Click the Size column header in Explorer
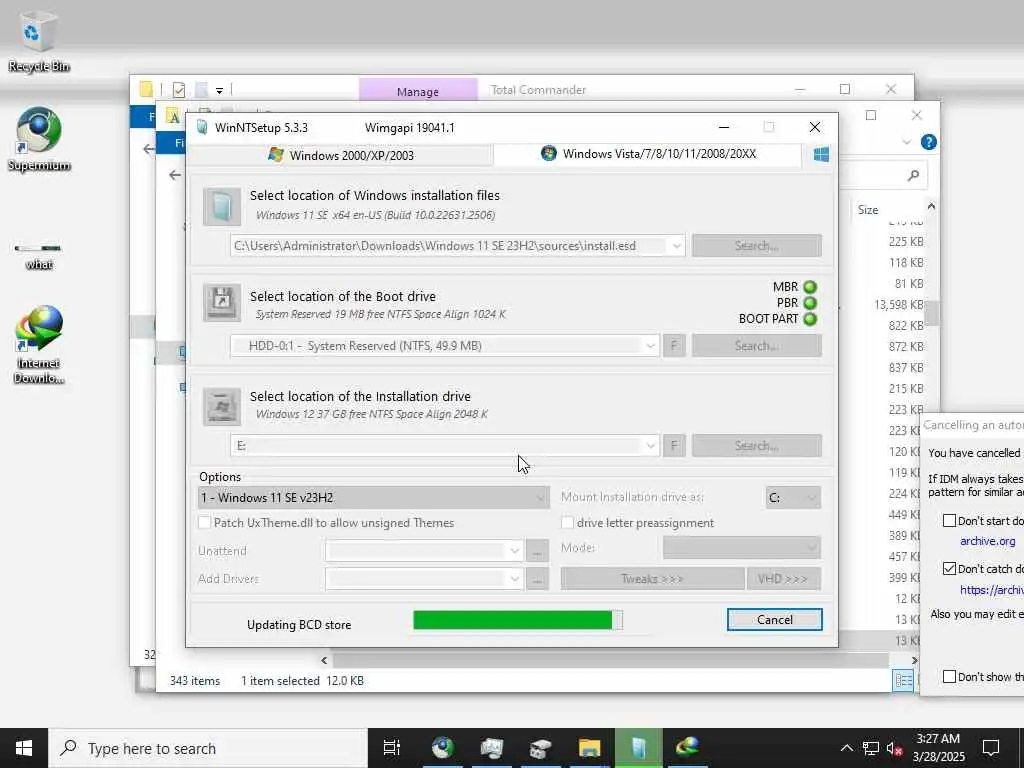Viewport: 1024px width, 768px height. 868,210
